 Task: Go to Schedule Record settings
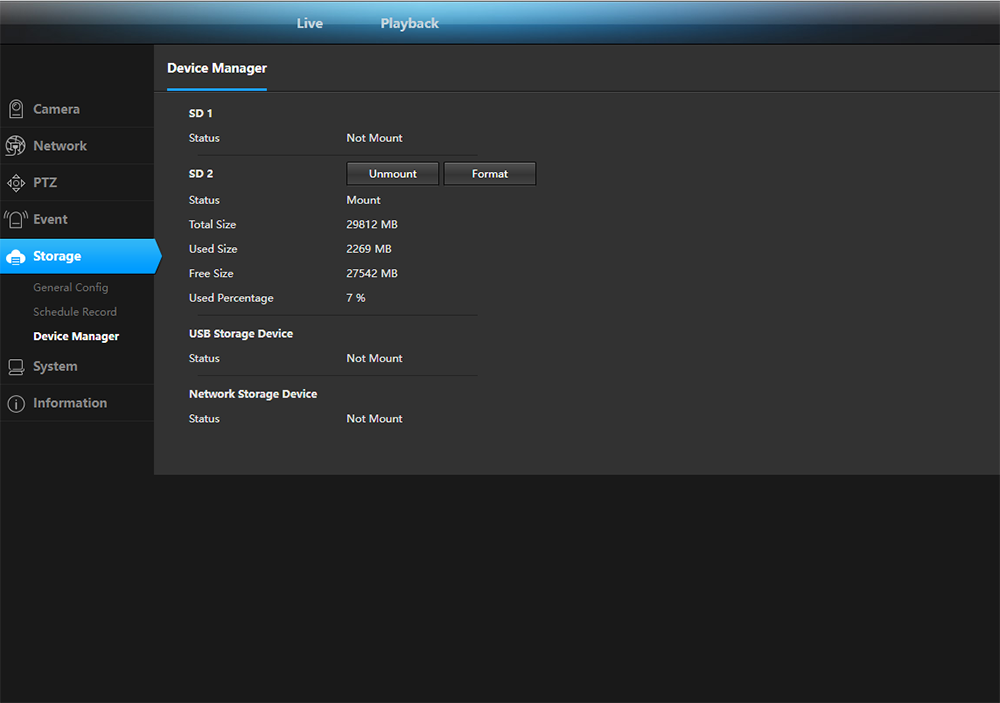[75, 312]
